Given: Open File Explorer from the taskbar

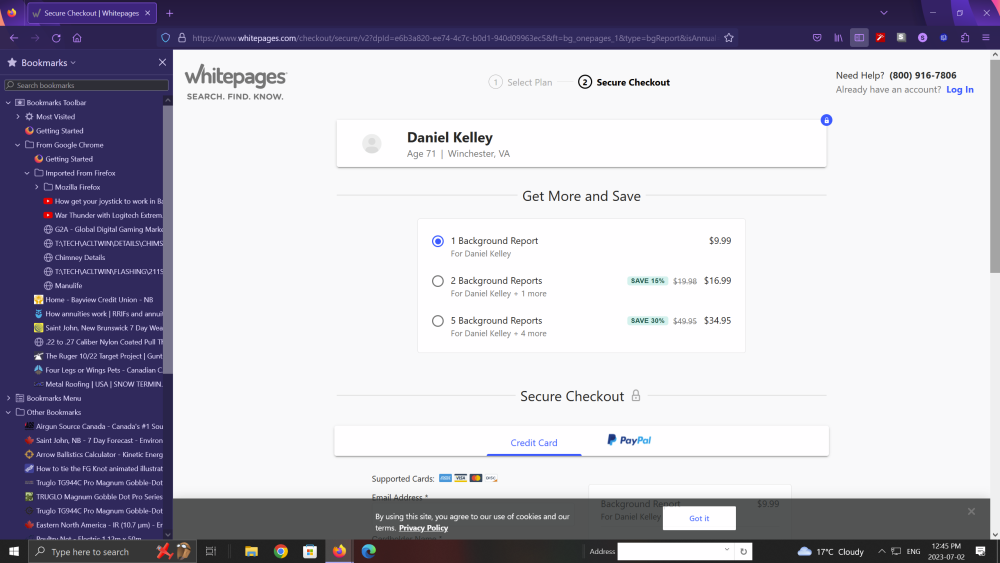Looking at the screenshot, I should 252,551.
